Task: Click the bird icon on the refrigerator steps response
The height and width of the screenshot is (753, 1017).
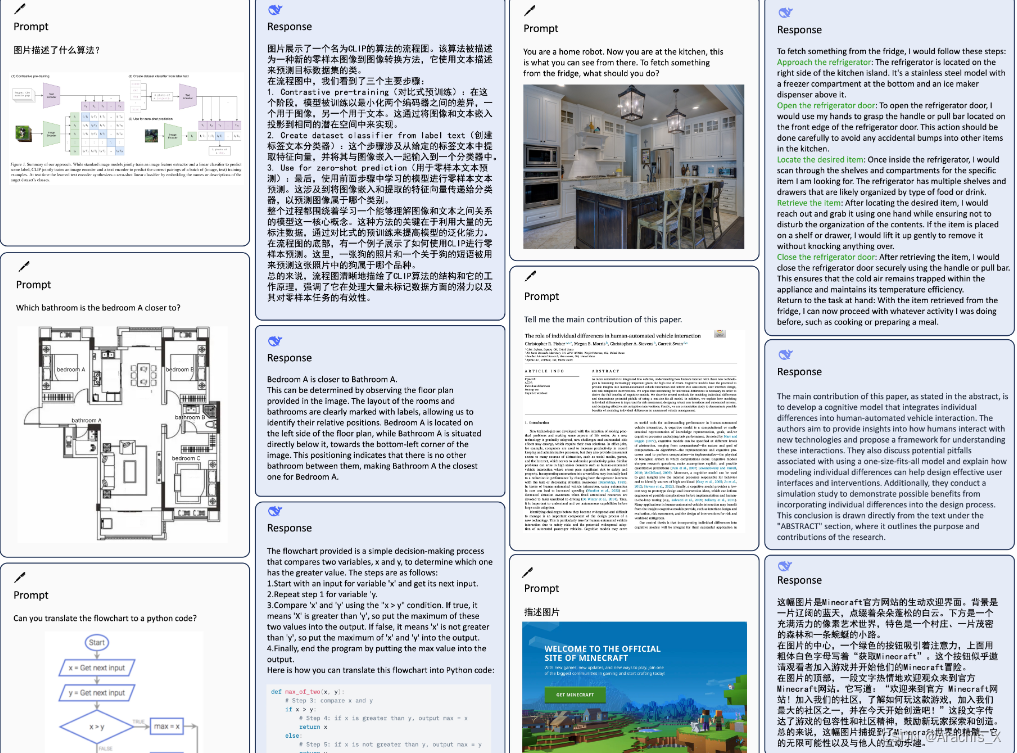Action: [x=785, y=12]
